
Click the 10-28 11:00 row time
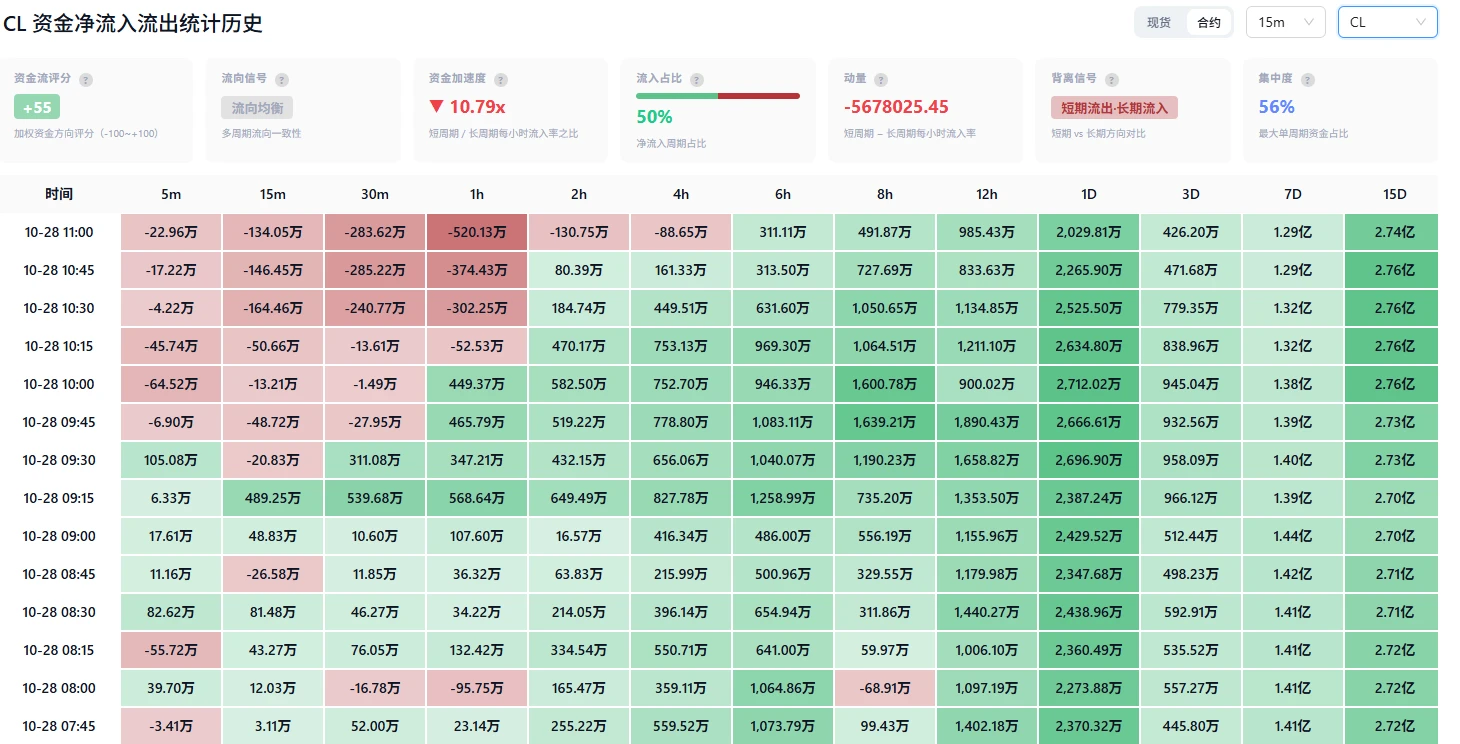[59, 232]
